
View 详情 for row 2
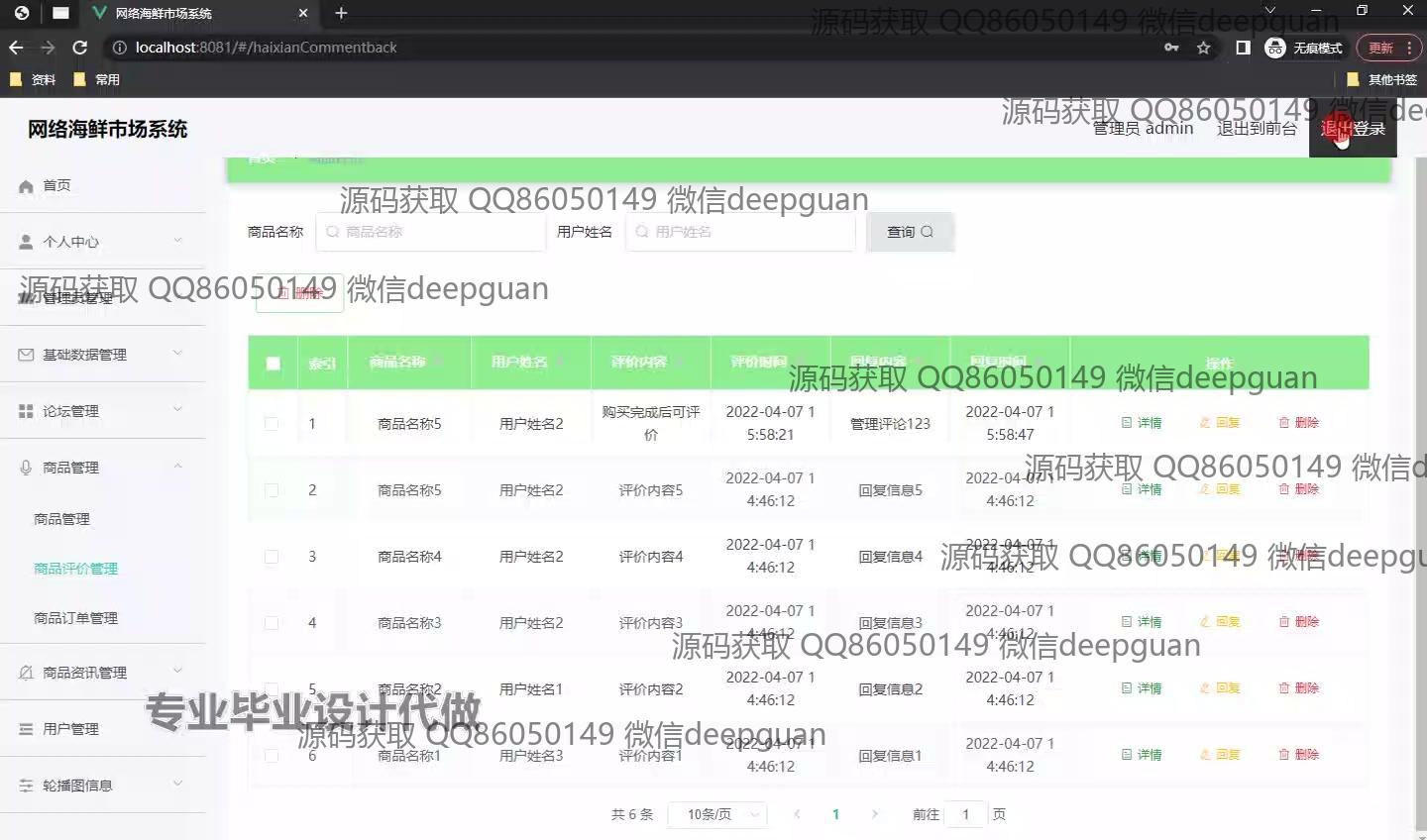point(1142,489)
